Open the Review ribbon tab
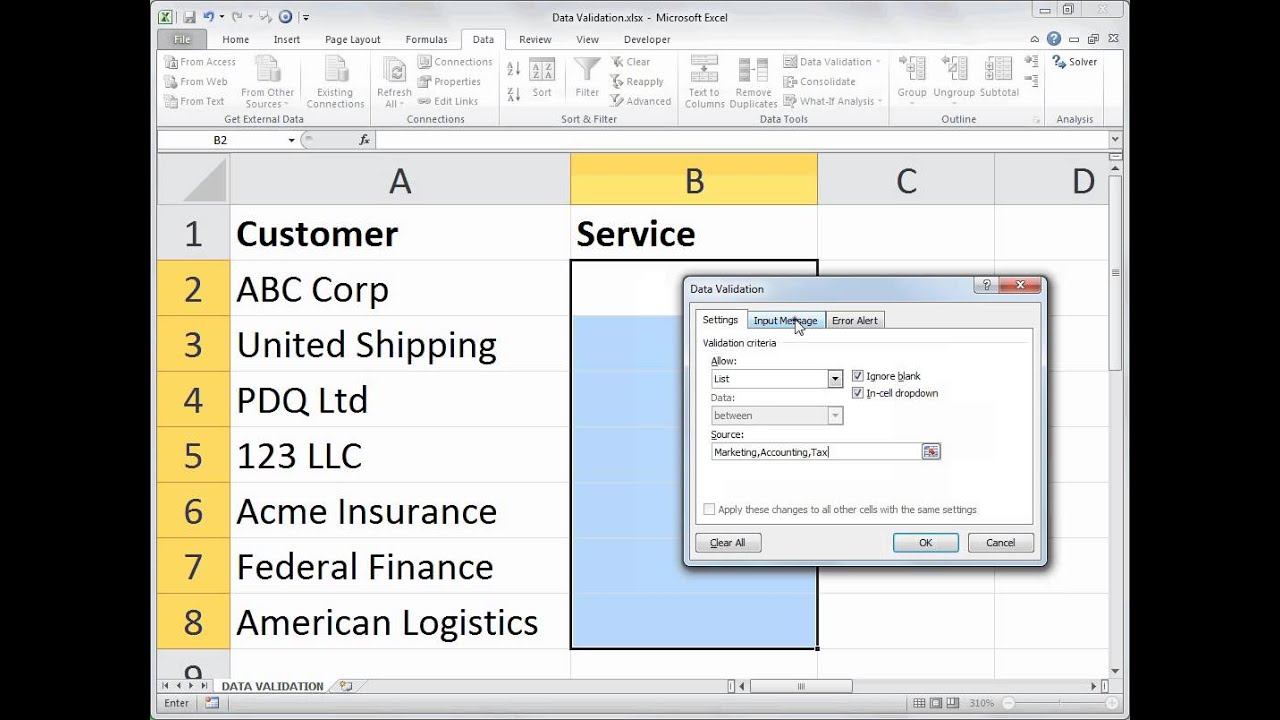 pyautogui.click(x=535, y=40)
